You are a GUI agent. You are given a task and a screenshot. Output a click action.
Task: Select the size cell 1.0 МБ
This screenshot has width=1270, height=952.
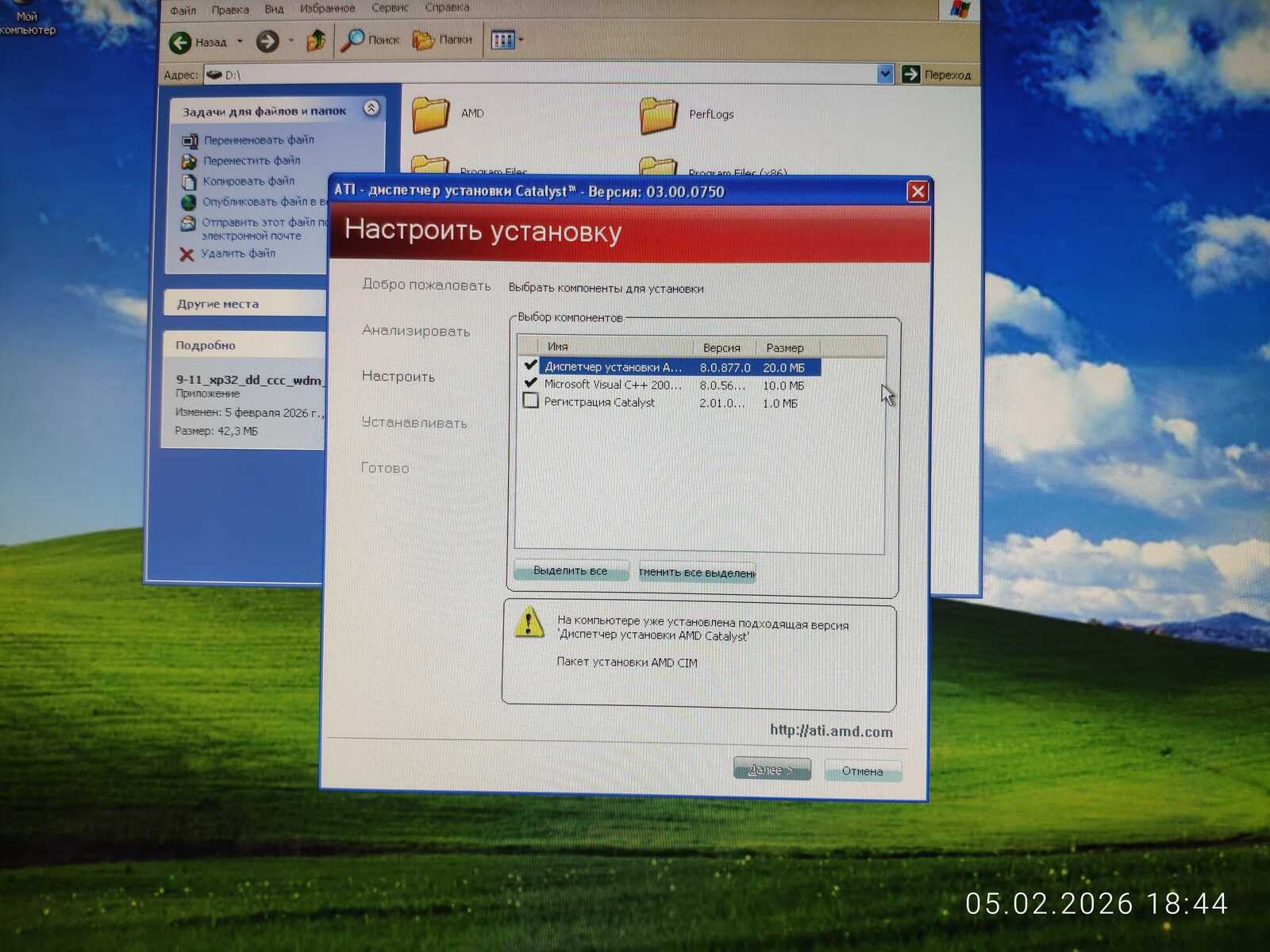pyautogui.click(x=780, y=403)
